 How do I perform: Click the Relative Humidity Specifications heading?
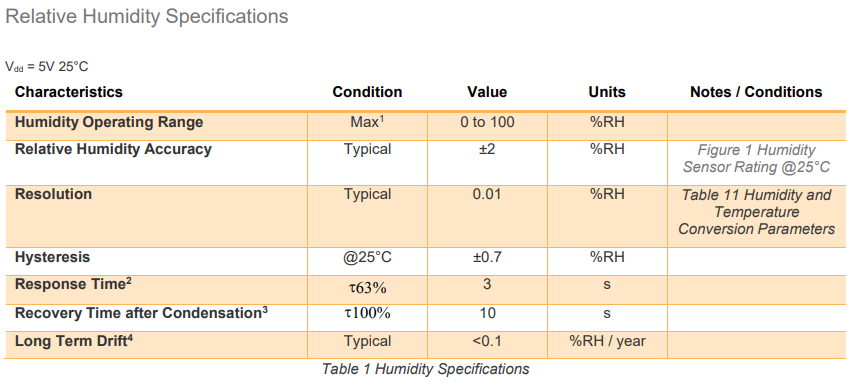[147, 16]
